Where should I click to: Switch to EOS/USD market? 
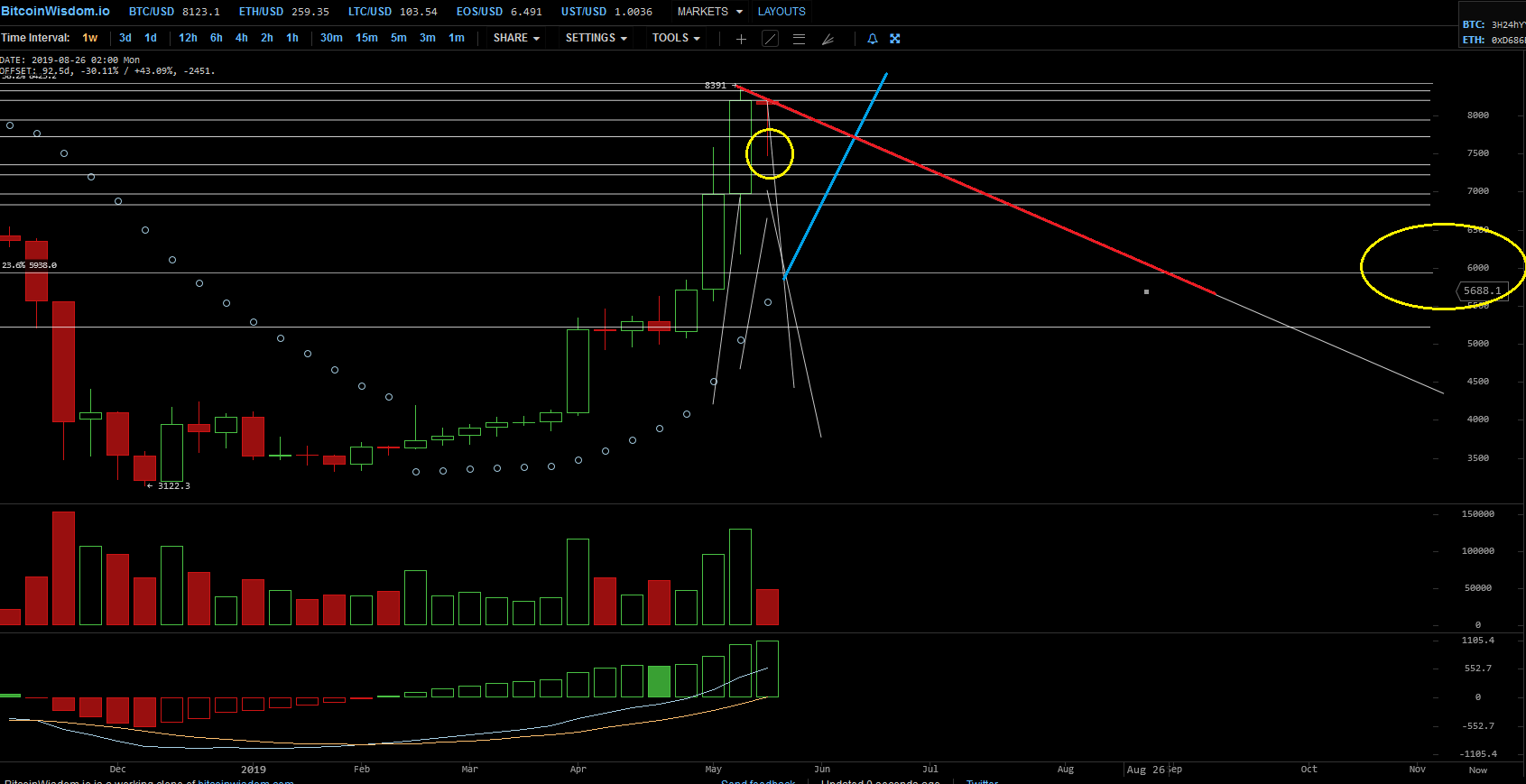(499, 12)
